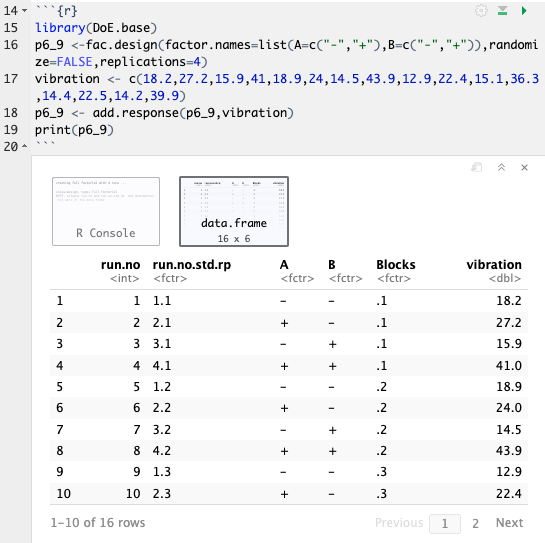Click the B column header
Viewport: 545px width, 543px height.
332,265
